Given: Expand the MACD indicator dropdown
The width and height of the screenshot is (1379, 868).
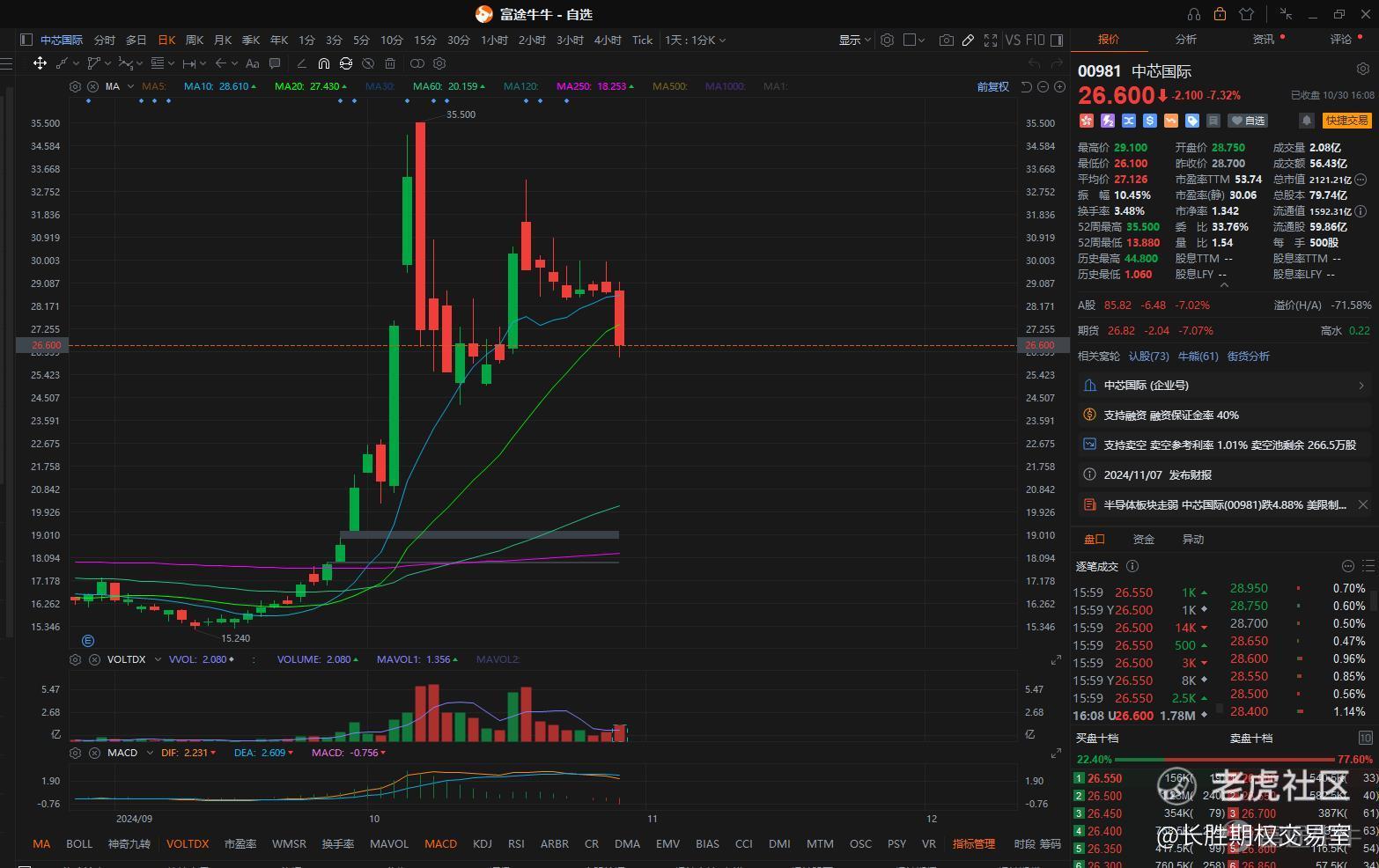Looking at the screenshot, I should [x=148, y=753].
